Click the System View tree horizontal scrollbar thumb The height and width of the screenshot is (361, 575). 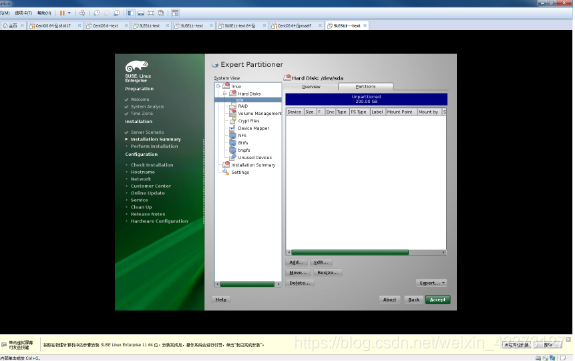pyautogui.click(x=247, y=284)
